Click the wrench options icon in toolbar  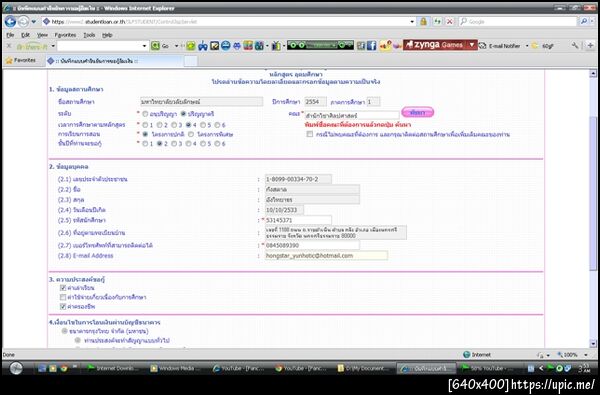tap(575, 46)
